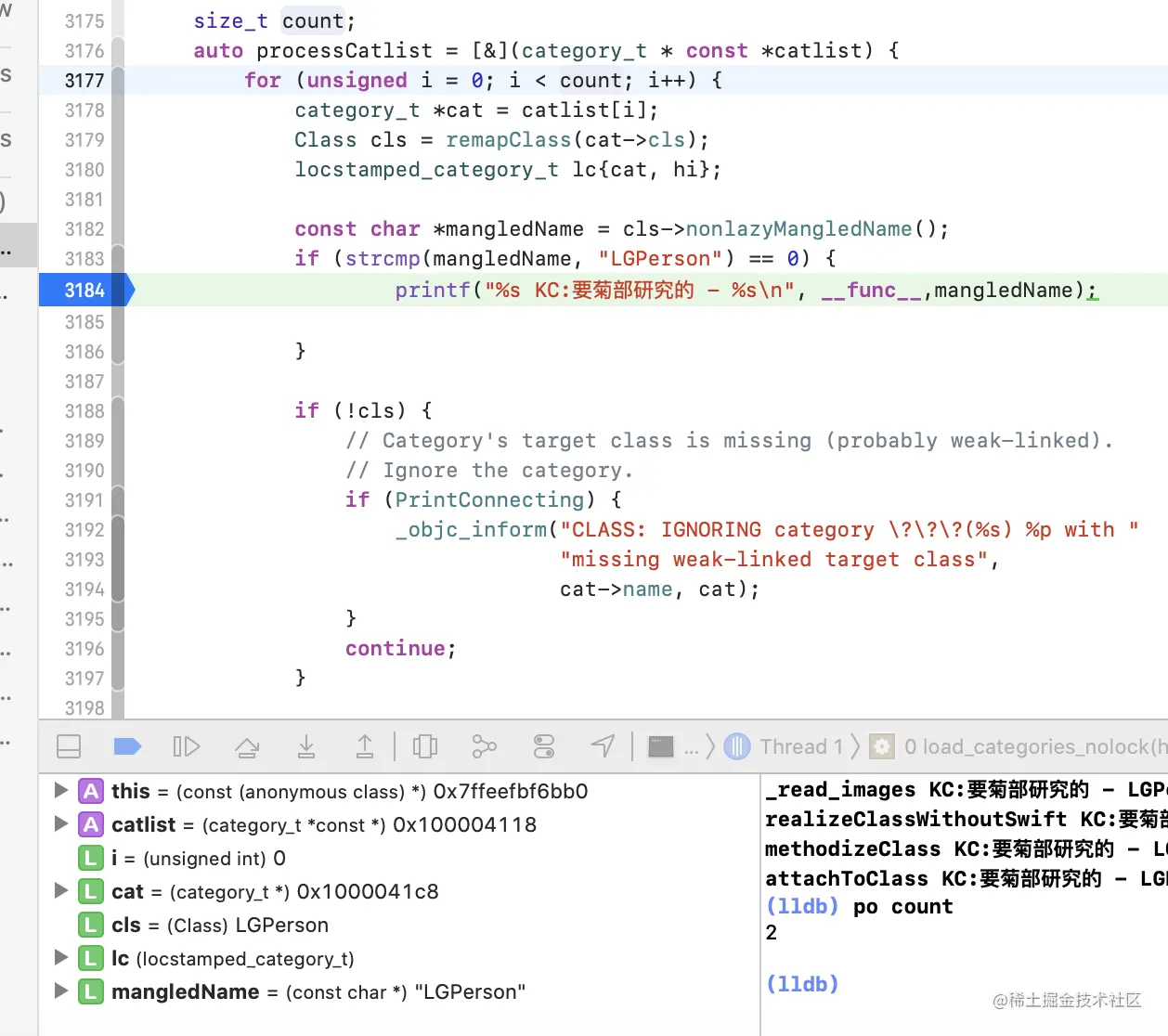Click line number 3177 in the gutter

[x=84, y=81]
